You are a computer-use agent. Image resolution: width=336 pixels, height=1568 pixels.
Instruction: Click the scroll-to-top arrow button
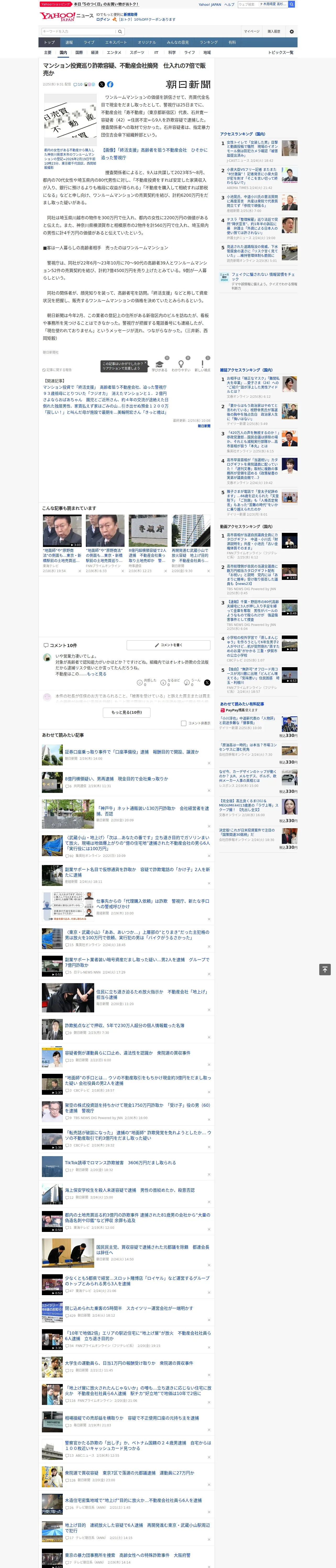pos(325,970)
